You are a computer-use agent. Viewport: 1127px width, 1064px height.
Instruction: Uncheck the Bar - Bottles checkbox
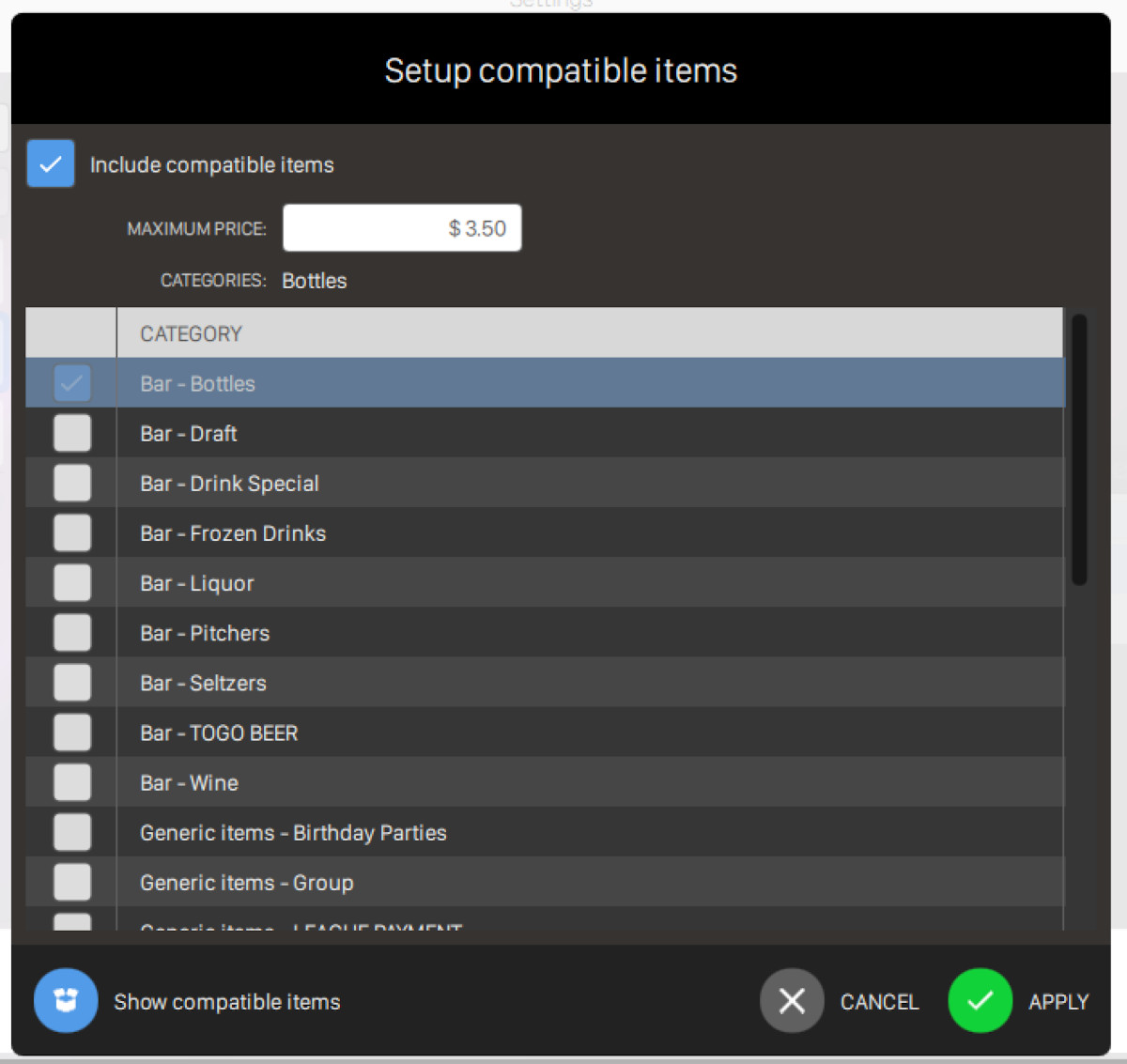click(x=72, y=383)
